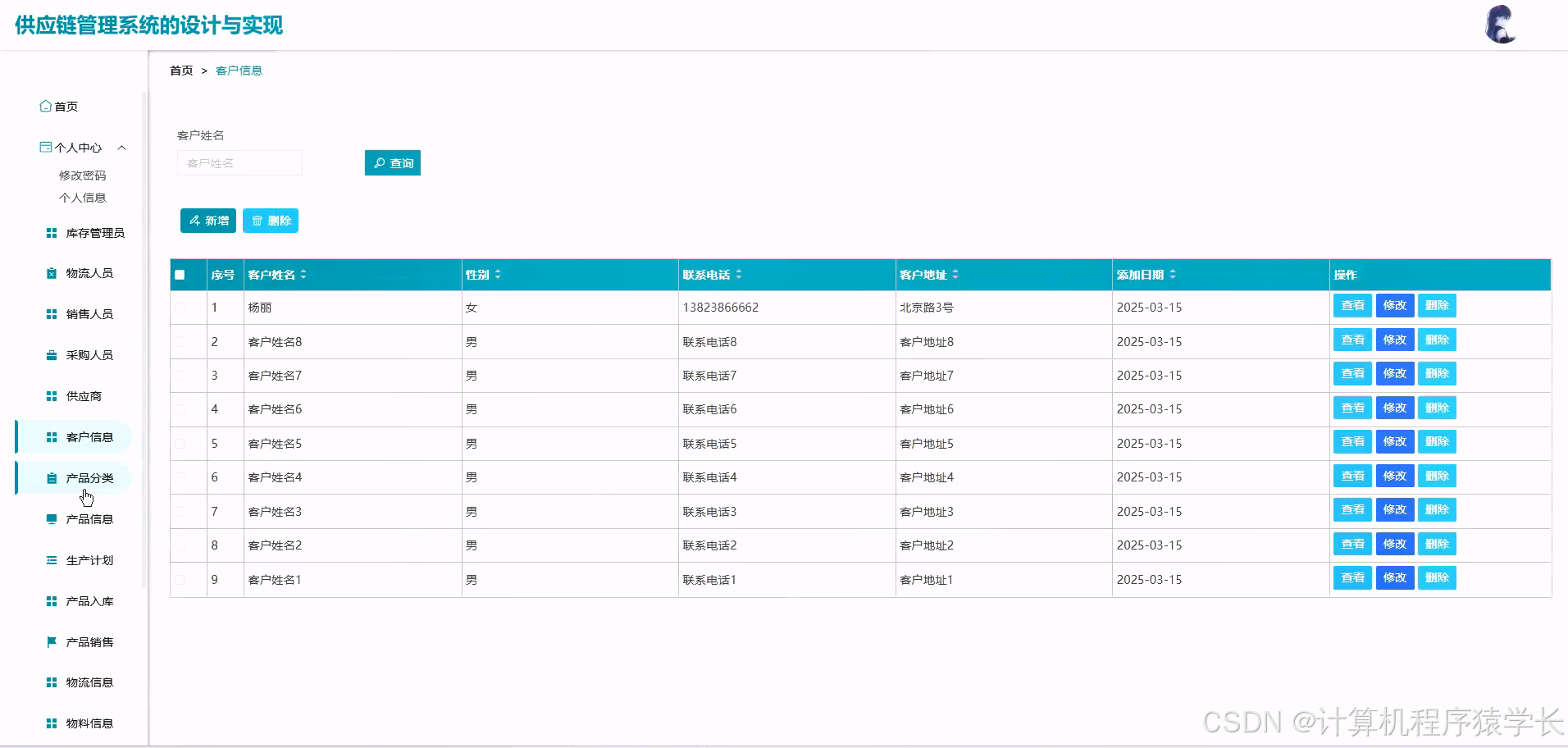
Task: Check the row checkbox for 客户姓名4
Action: point(180,477)
